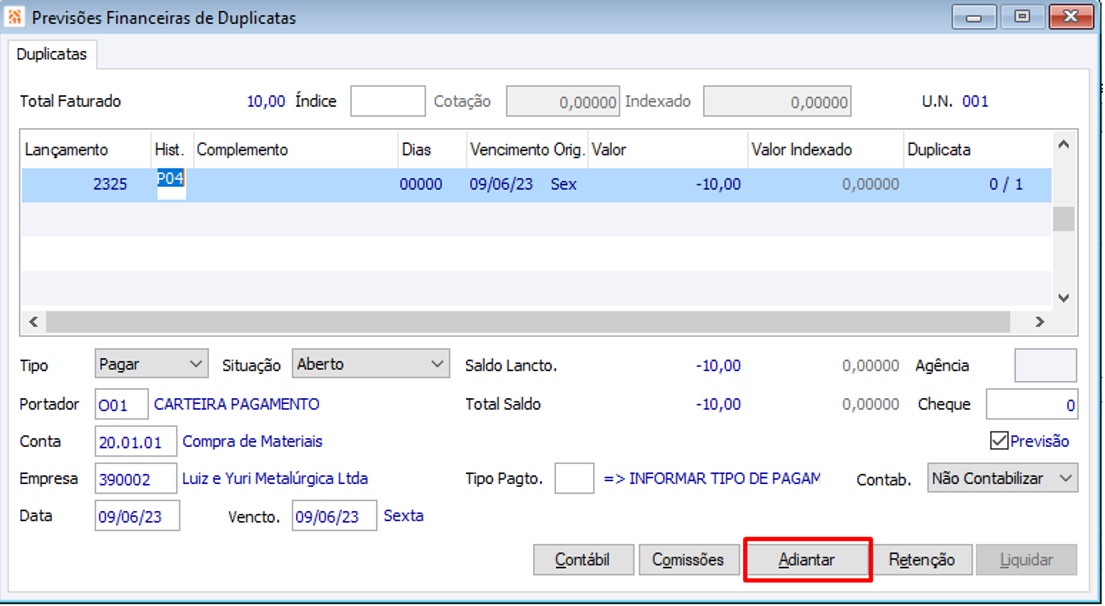Click the Empresa field containing 390002
Screen dimensions: 1105x606
point(135,479)
